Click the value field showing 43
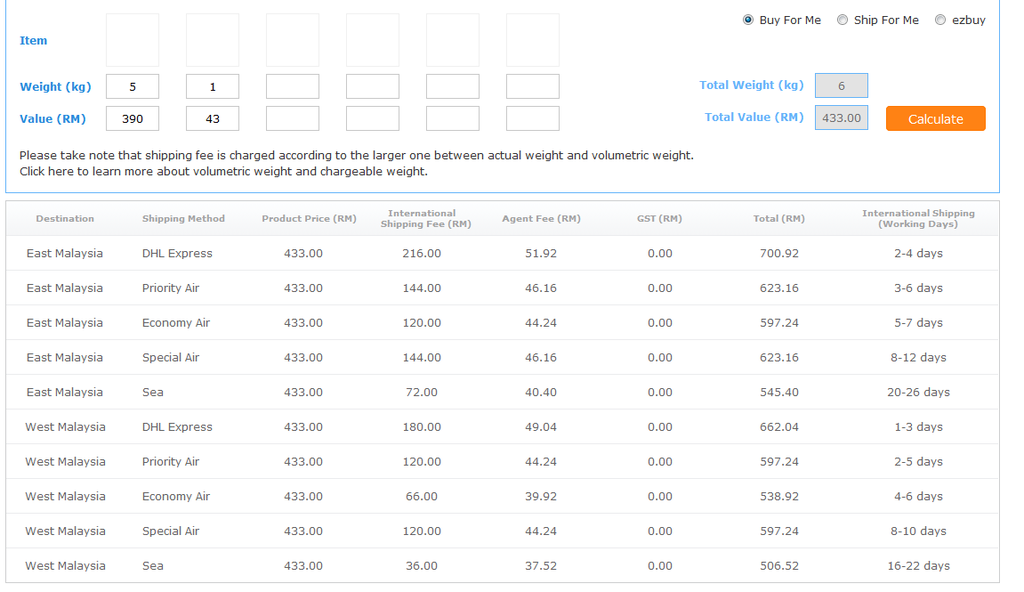 212,119
